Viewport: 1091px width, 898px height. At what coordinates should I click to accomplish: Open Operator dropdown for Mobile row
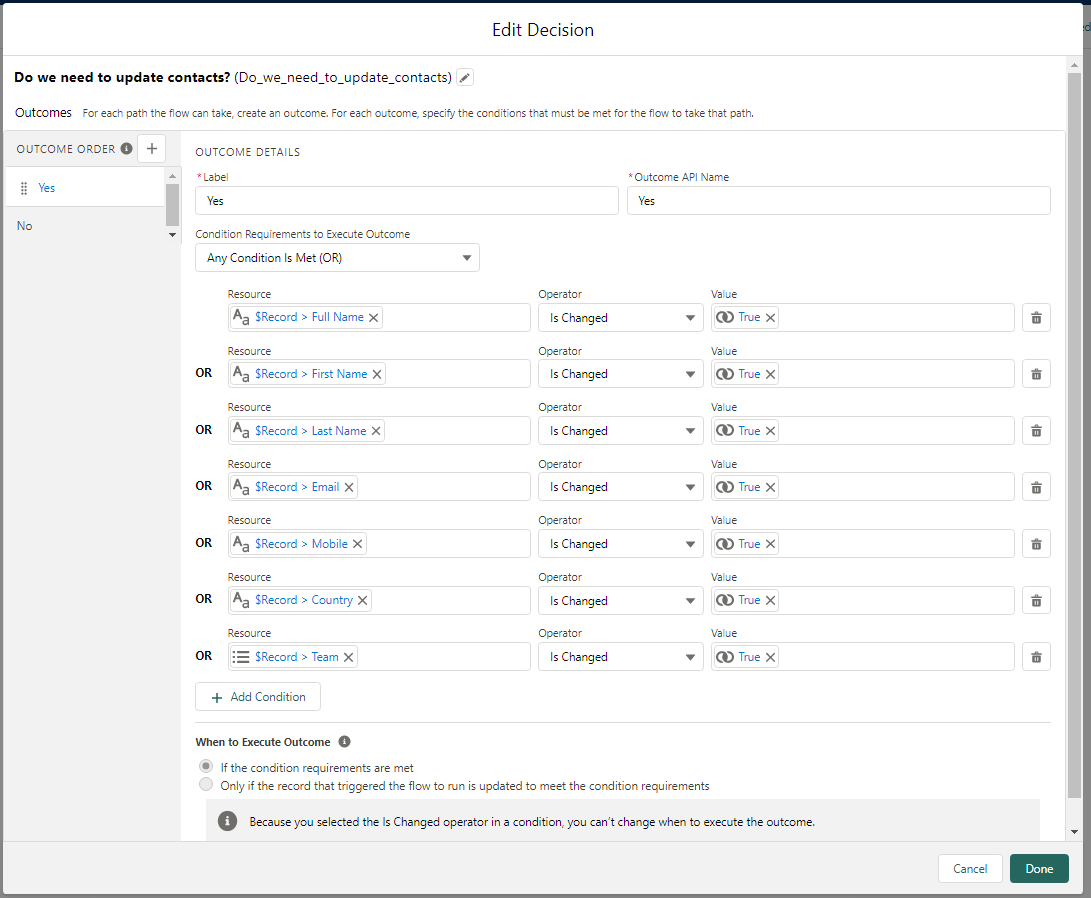pos(620,544)
